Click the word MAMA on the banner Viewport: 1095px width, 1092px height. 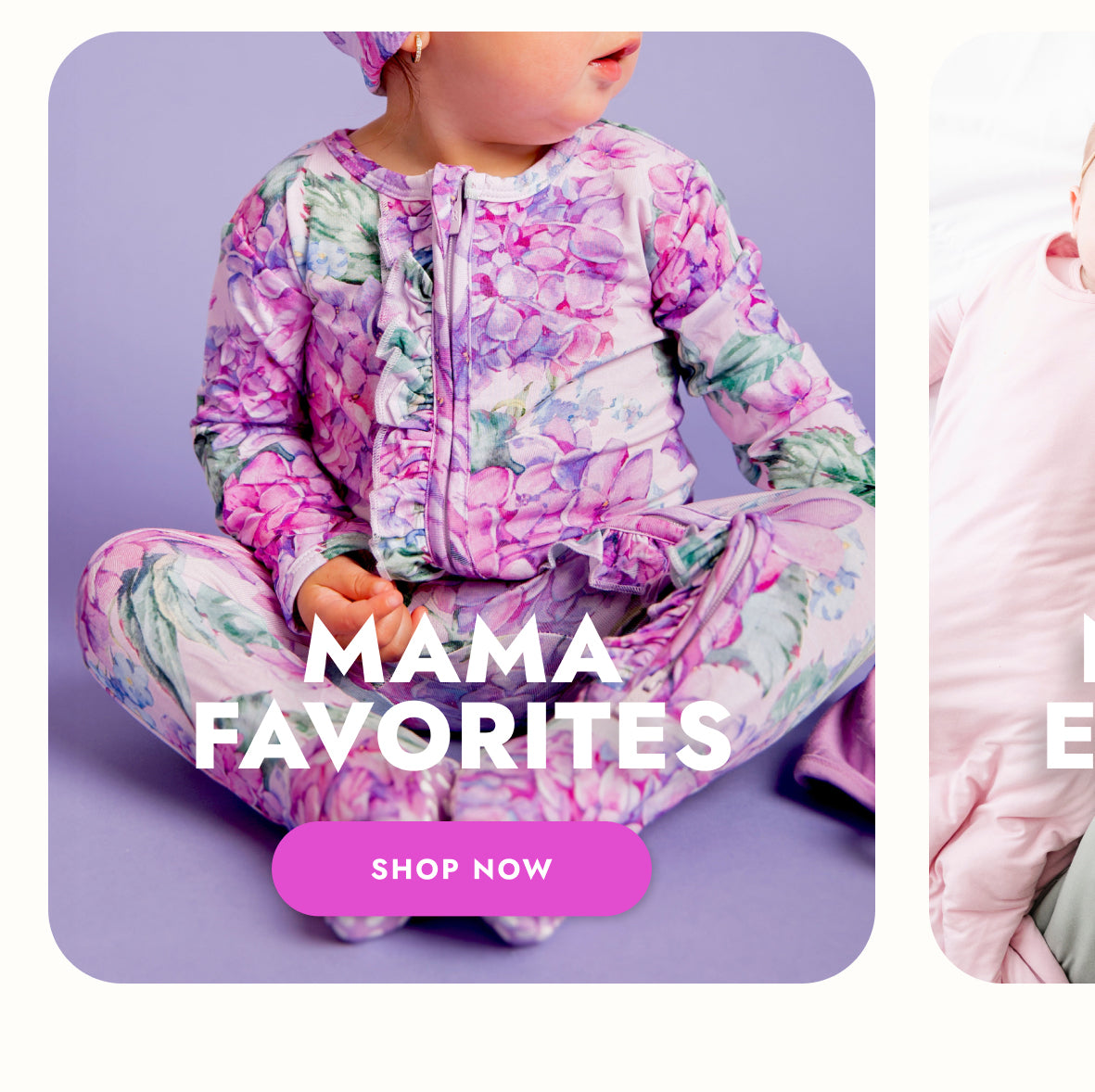(x=463, y=649)
